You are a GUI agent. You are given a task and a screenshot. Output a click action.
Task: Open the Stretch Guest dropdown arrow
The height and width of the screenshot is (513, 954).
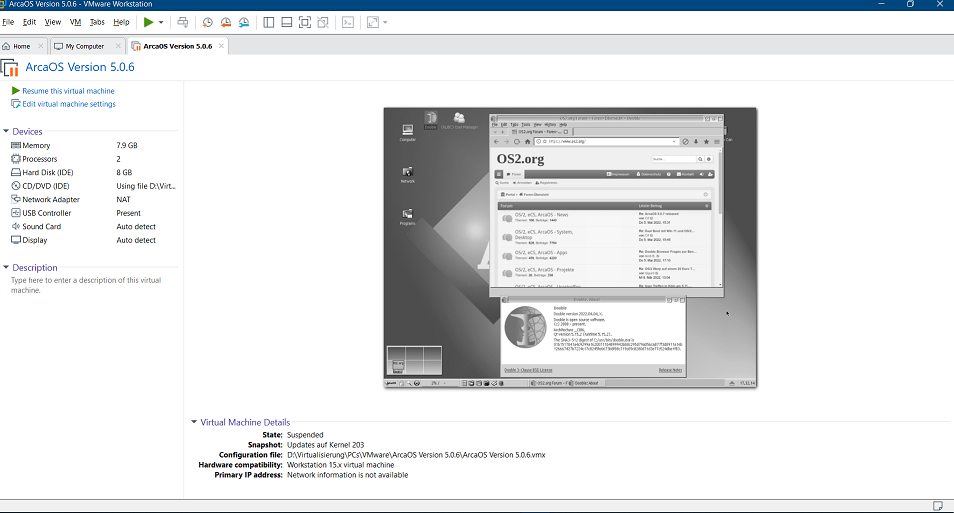(x=385, y=23)
